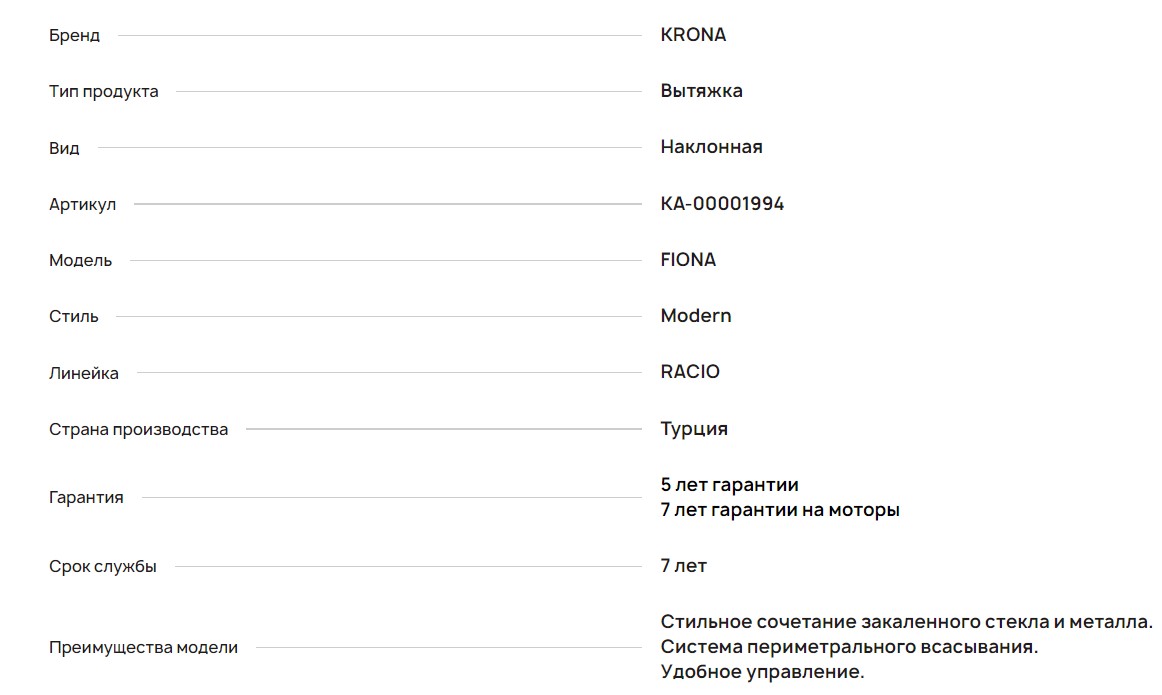This screenshot has height=695, width=1162.
Task: Select the Страна производства label
Action: pos(138,430)
